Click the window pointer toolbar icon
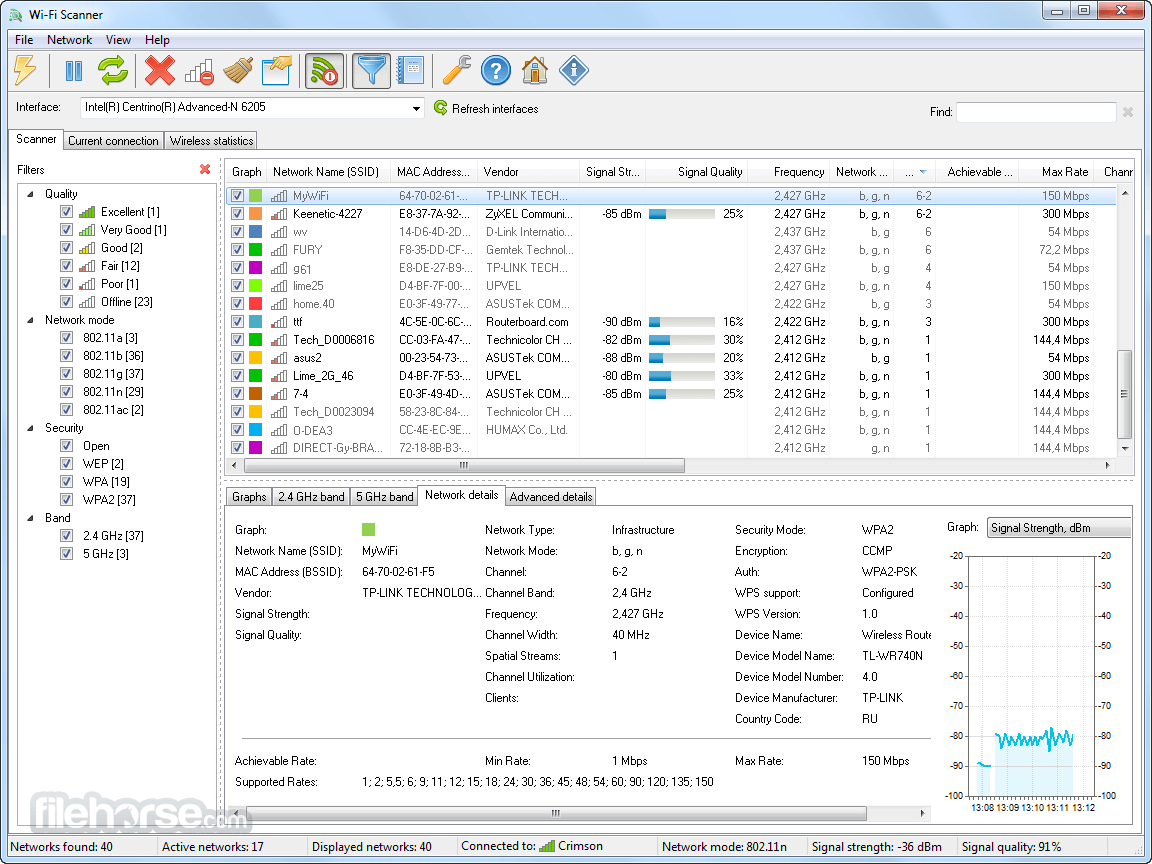This screenshot has height=864, width=1152. tap(277, 71)
